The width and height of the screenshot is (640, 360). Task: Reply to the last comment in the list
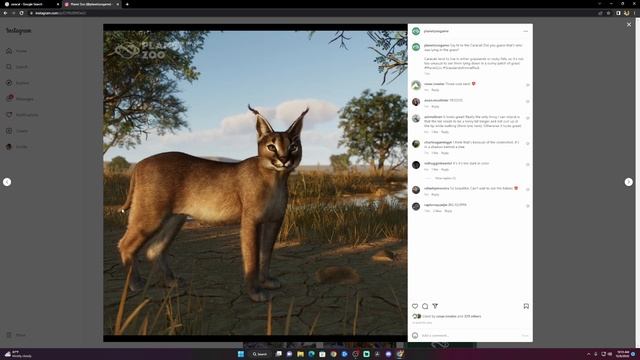pos(448,211)
